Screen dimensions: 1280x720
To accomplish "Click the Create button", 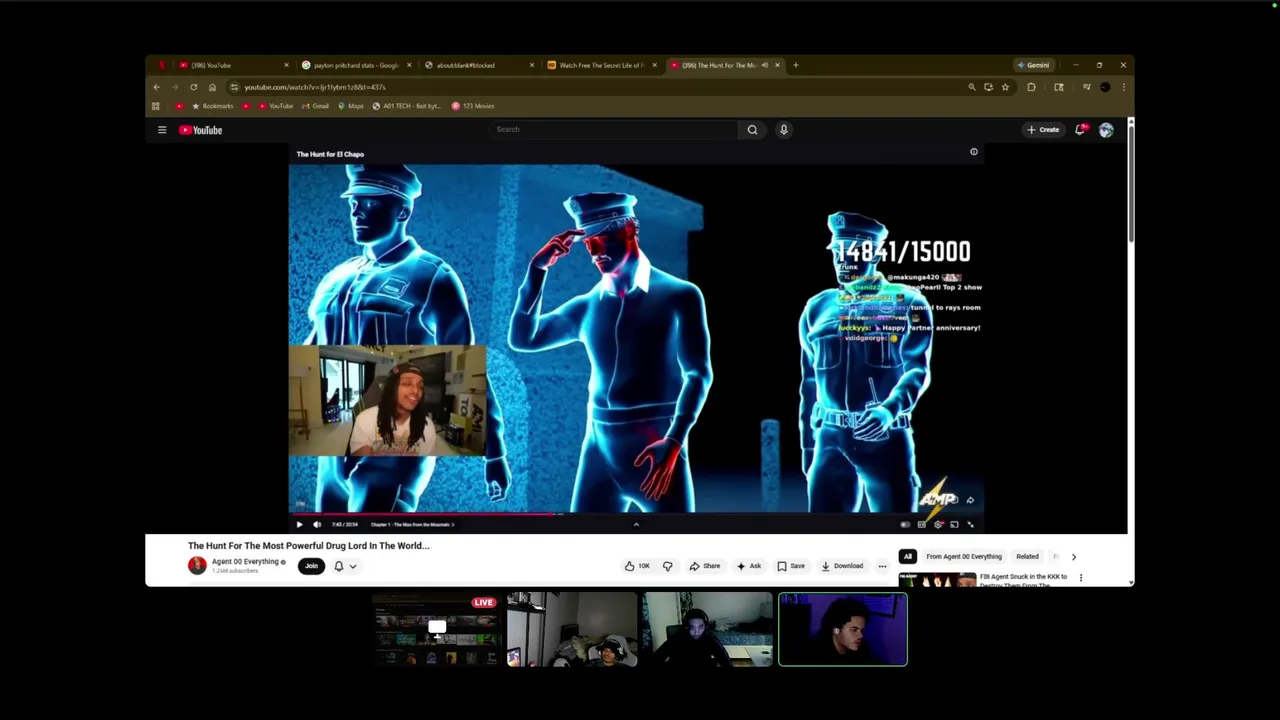I will click(1043, 129).
